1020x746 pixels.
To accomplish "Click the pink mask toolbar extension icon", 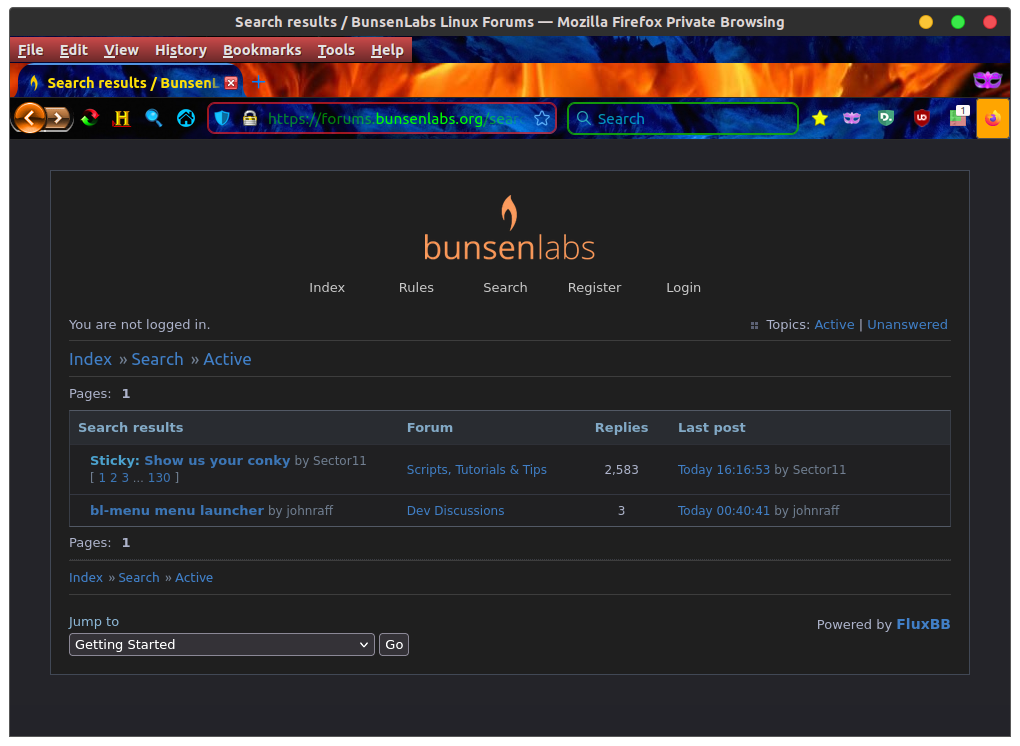I will point(852,118).
